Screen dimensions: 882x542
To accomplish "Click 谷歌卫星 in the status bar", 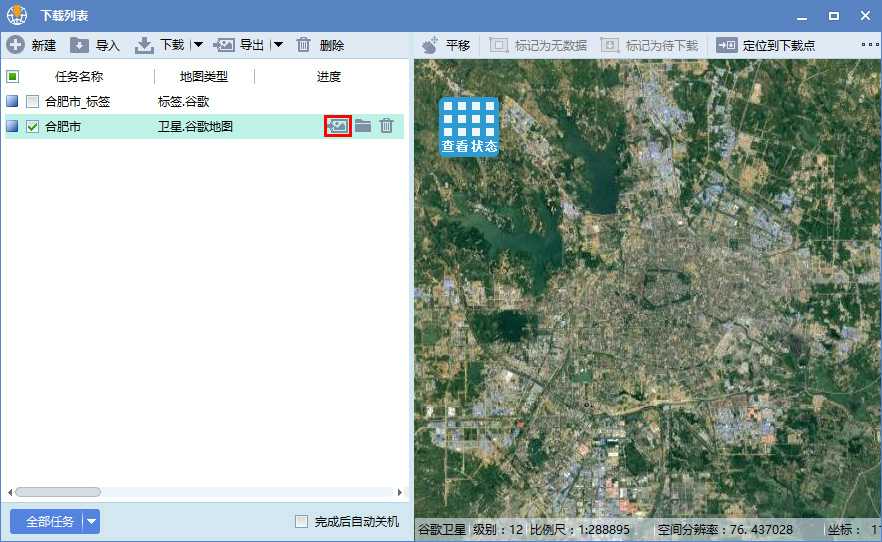I will click(x=442, y=530).
